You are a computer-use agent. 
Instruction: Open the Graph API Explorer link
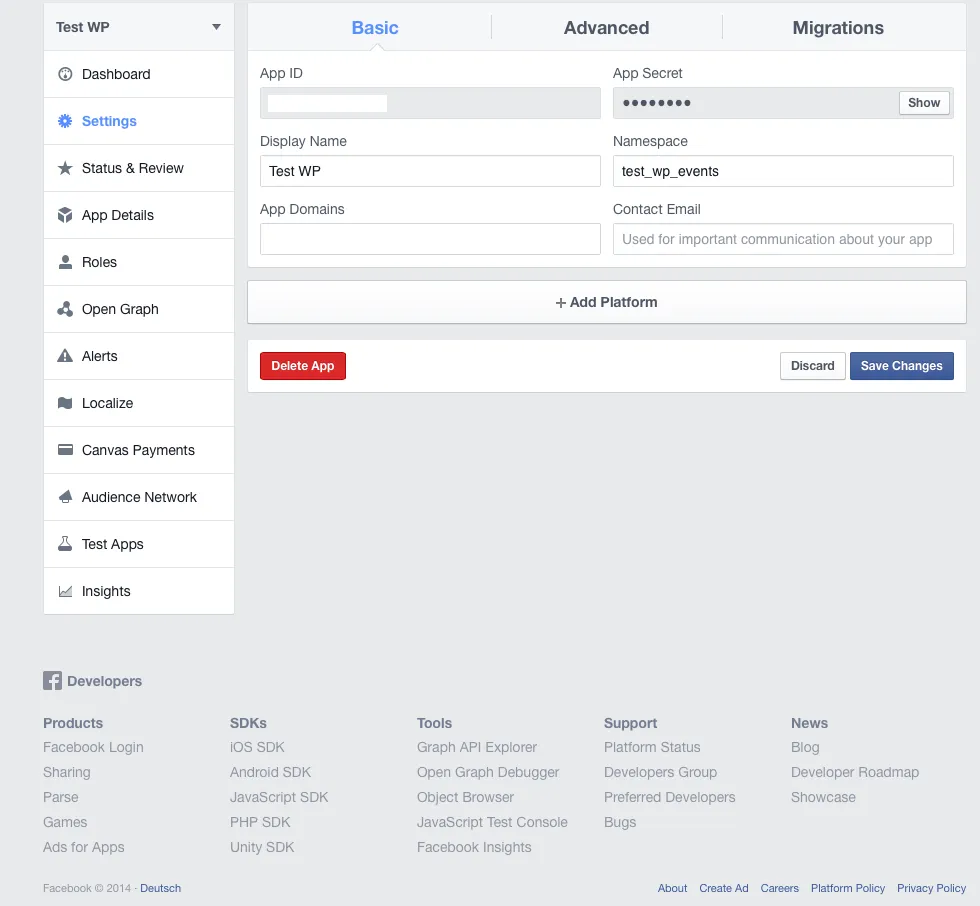coord(477,747)
